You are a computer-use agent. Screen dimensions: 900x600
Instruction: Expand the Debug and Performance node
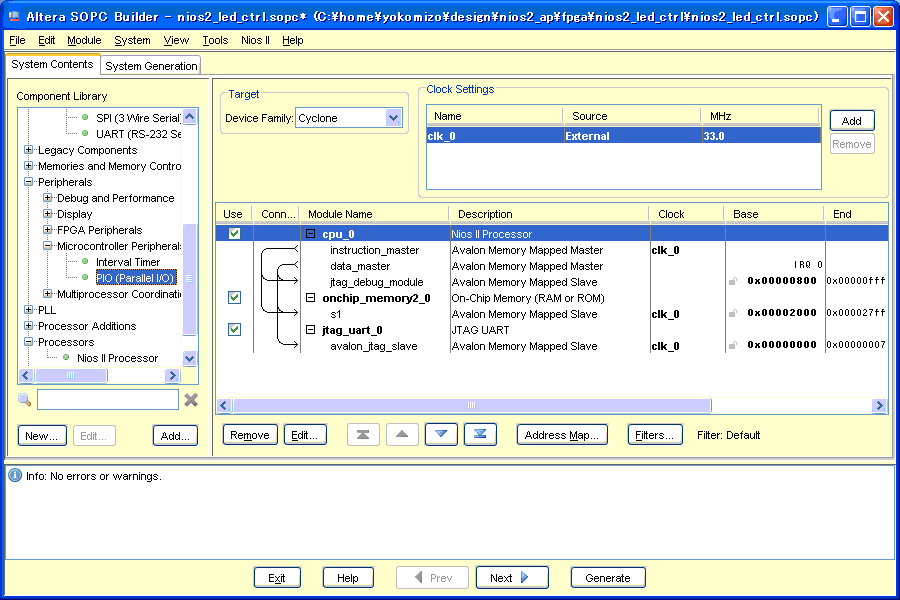point(48,198)
